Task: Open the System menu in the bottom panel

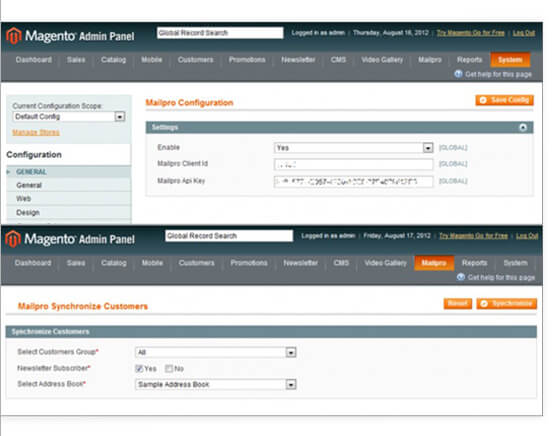Action: coord(516,263)
